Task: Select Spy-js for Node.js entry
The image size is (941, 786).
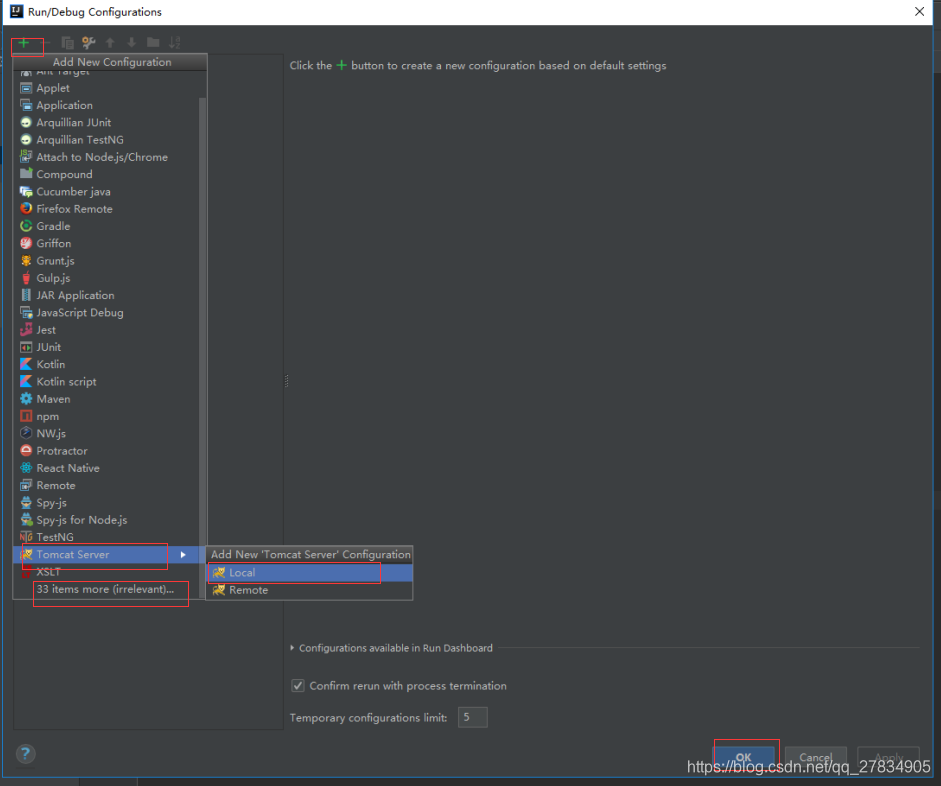Action: coord(106,520)
